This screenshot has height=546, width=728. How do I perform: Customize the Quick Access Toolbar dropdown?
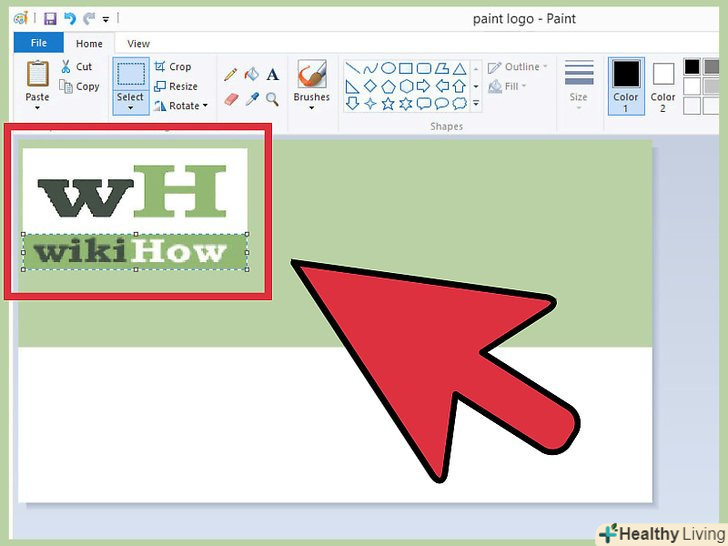(106, 19)
